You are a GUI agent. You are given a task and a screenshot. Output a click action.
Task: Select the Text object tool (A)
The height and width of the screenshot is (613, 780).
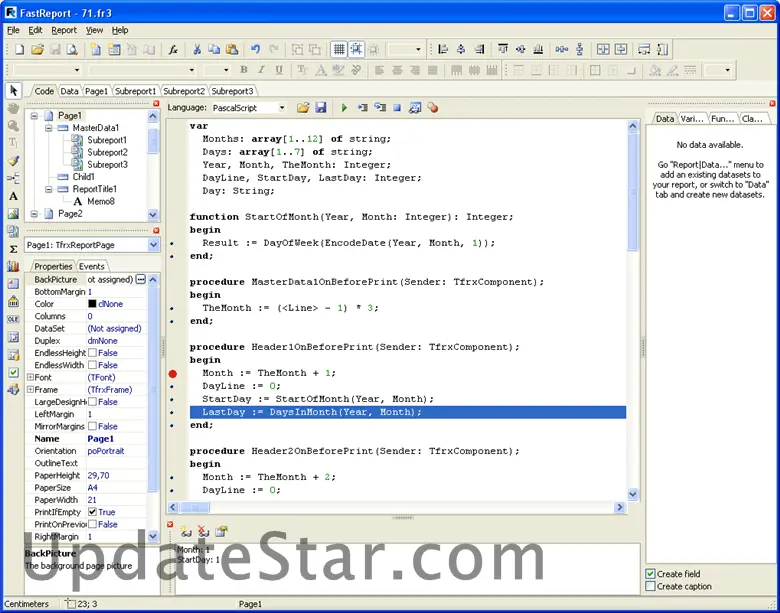[x=13, y=196]
